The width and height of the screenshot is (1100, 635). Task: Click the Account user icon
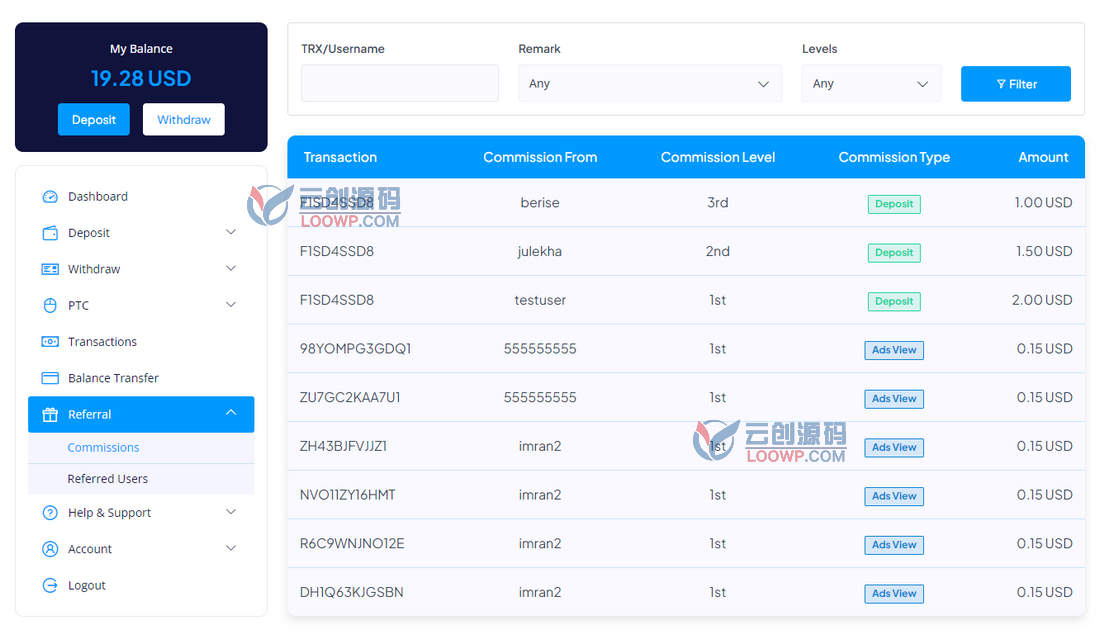(x=50, y=549)
